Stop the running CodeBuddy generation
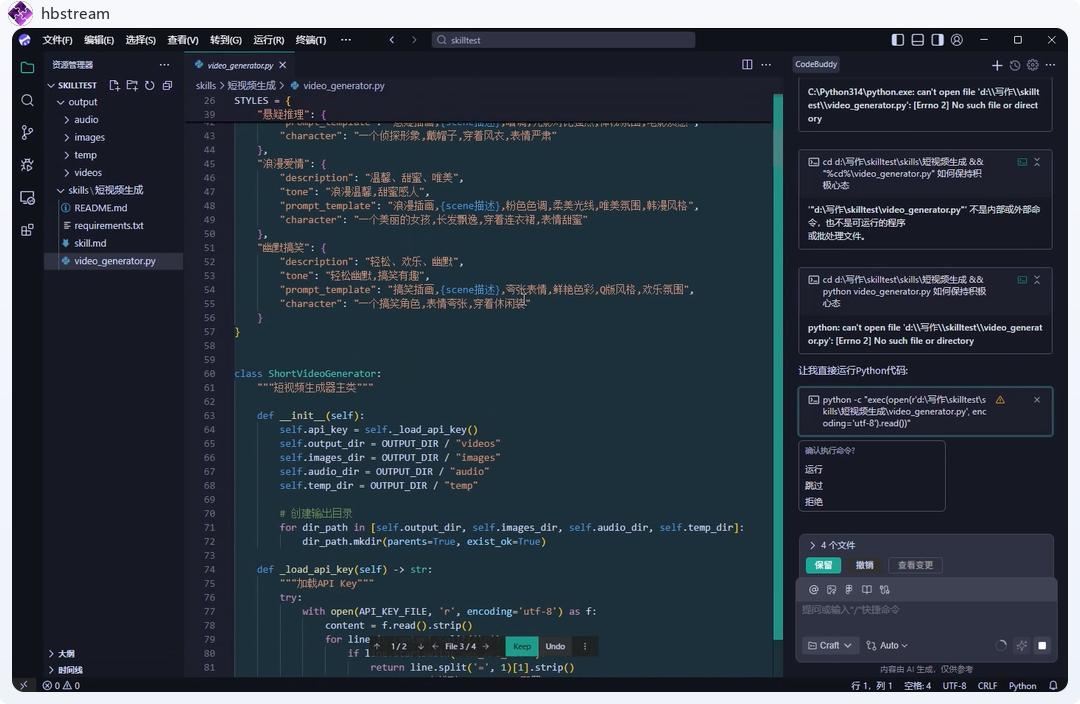Screen dimensions: 1080x704 1042,645
